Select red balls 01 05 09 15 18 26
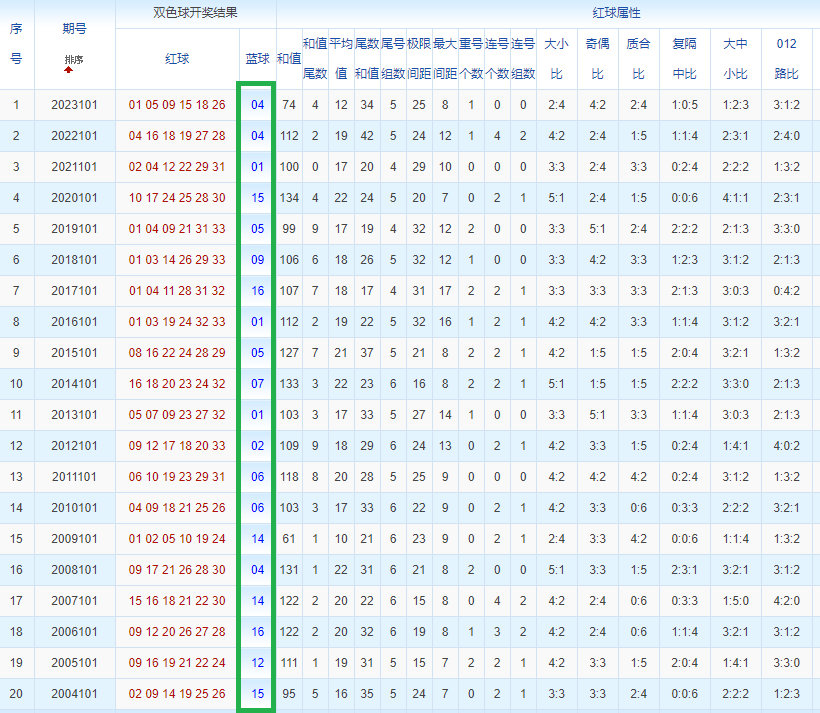The image size is (820, 713). [177, 105]
